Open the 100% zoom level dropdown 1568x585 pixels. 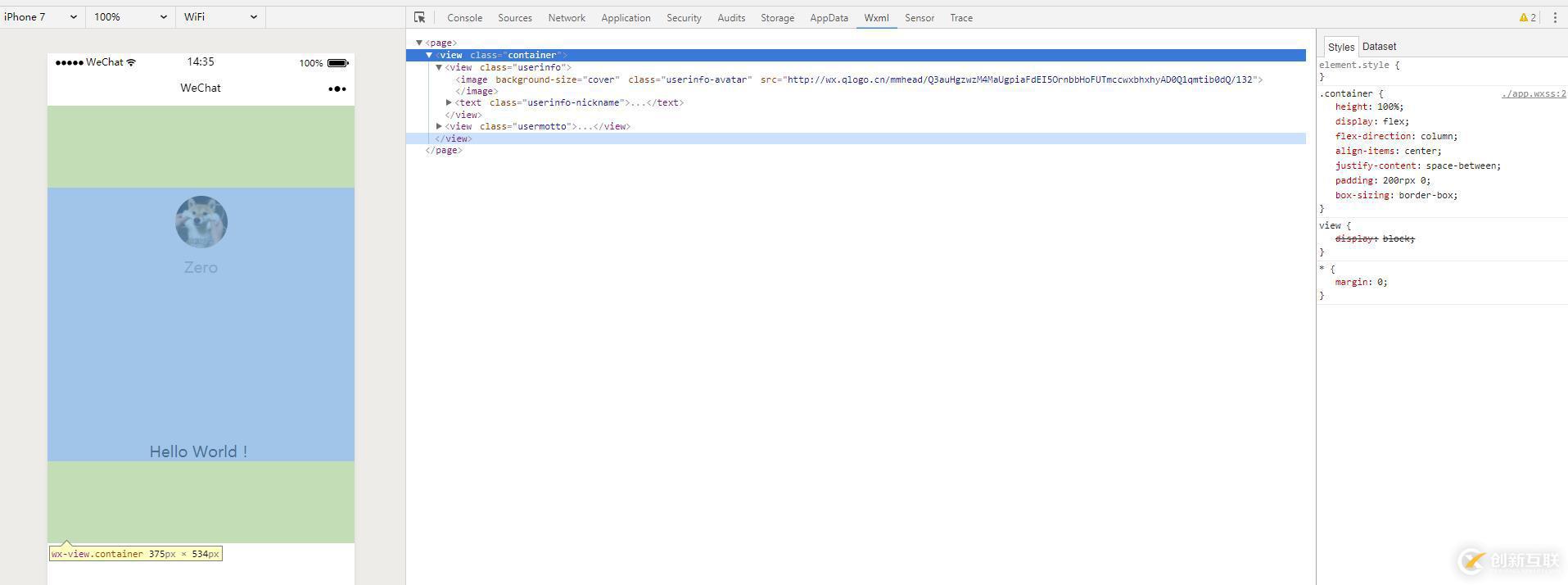130,16
